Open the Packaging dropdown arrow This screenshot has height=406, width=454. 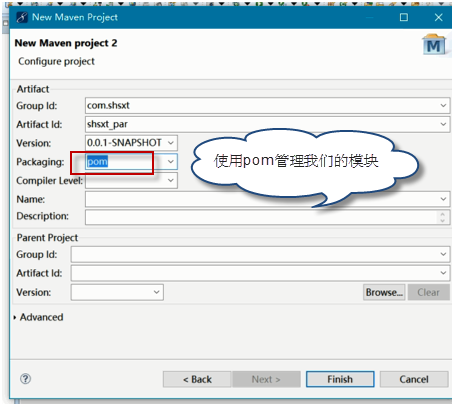171,162
